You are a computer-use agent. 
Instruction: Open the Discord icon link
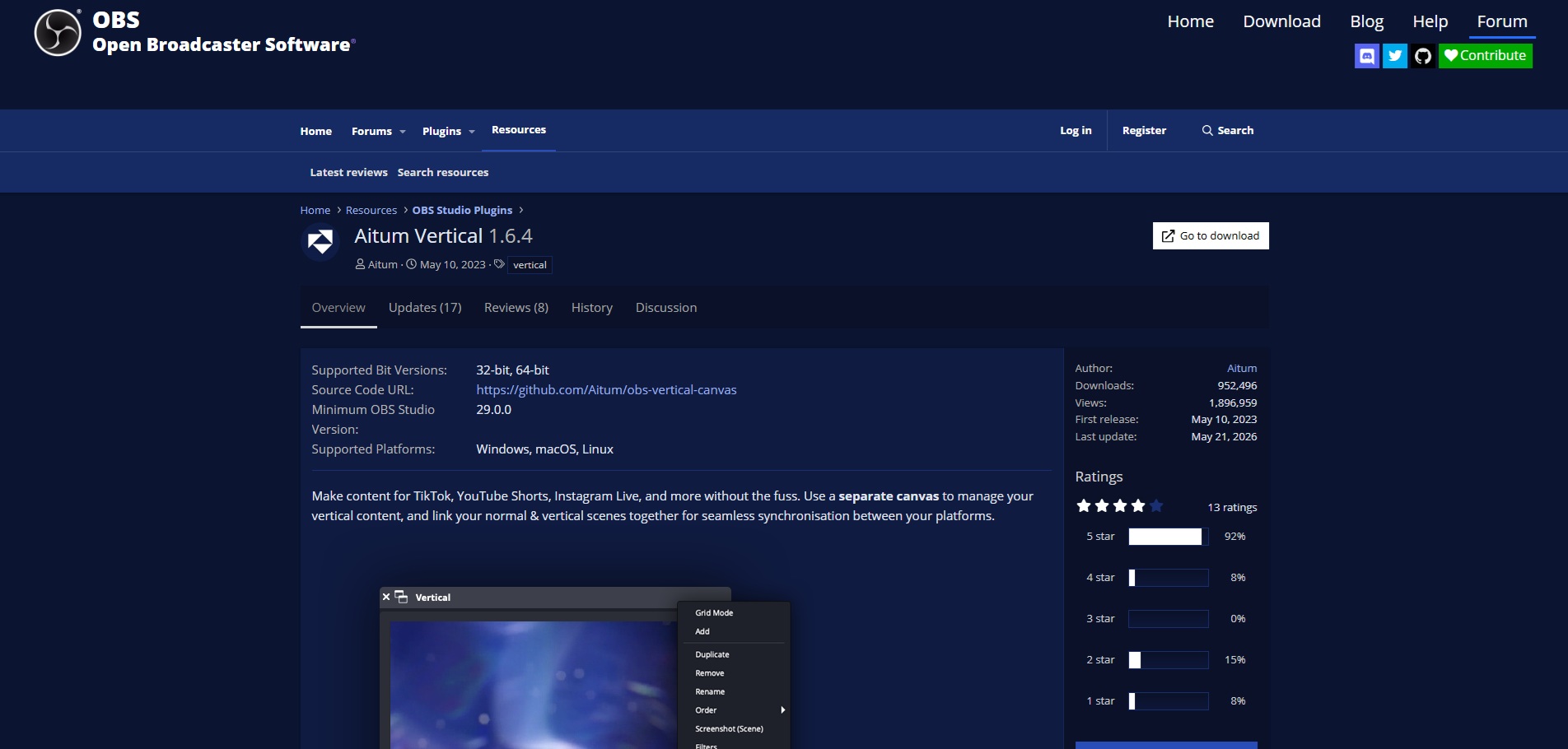click(1367, 56)
